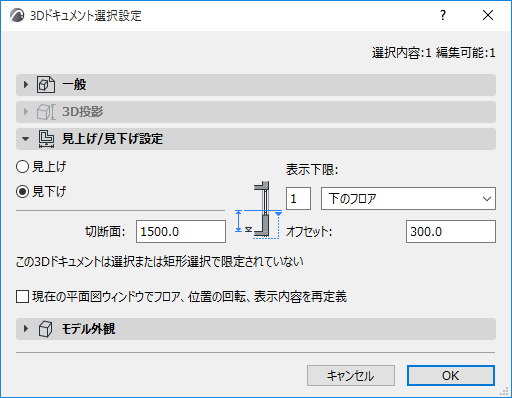
Task: Select the 見下げ radio button
Action: click(22, 192)
